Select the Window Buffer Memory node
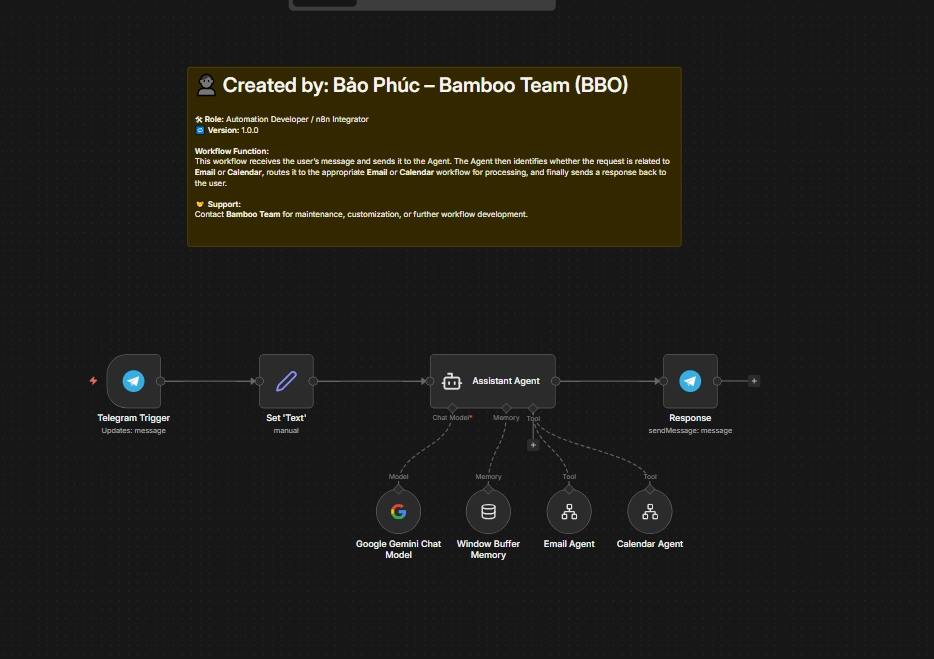The width and height of the screenshot is (934, 659). [488, 512]
